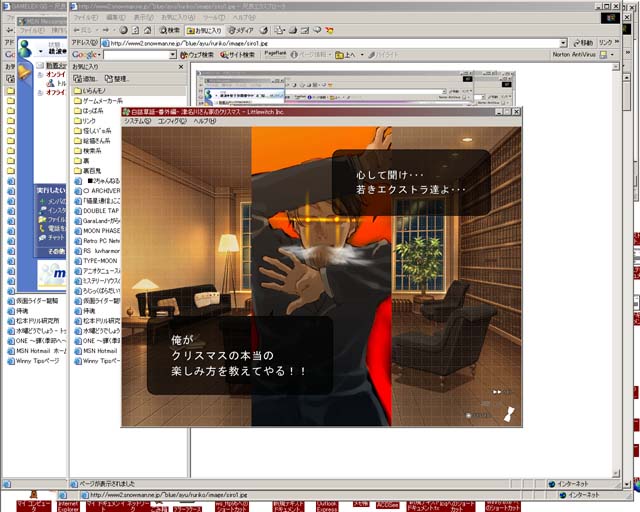This screenshot has height=512, width=640.
Task: Open ページ情報 on Google toolbar
Action: (x=309, y=55)
